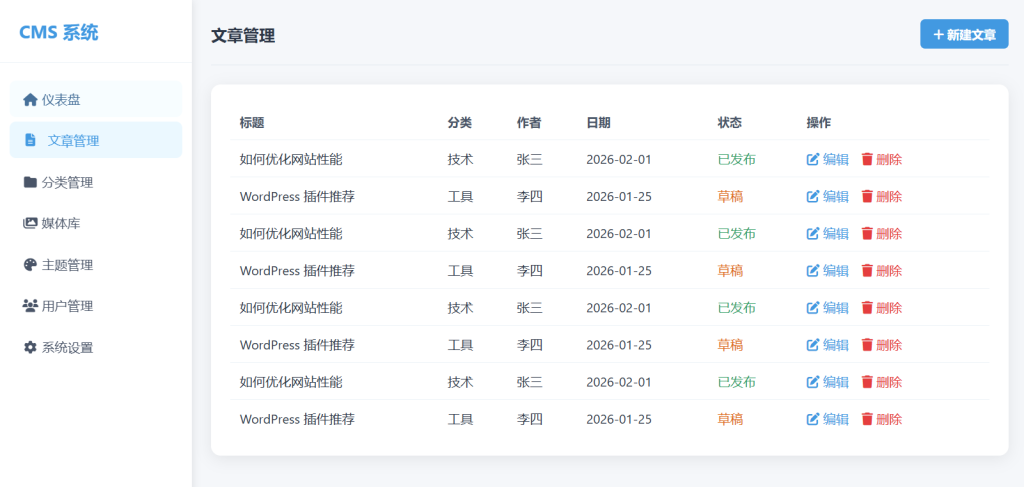The height and width of the screenshot is (487, 1024).
Task: Click the pencil edit icon in the first row
Action: [x=813, y=160]
